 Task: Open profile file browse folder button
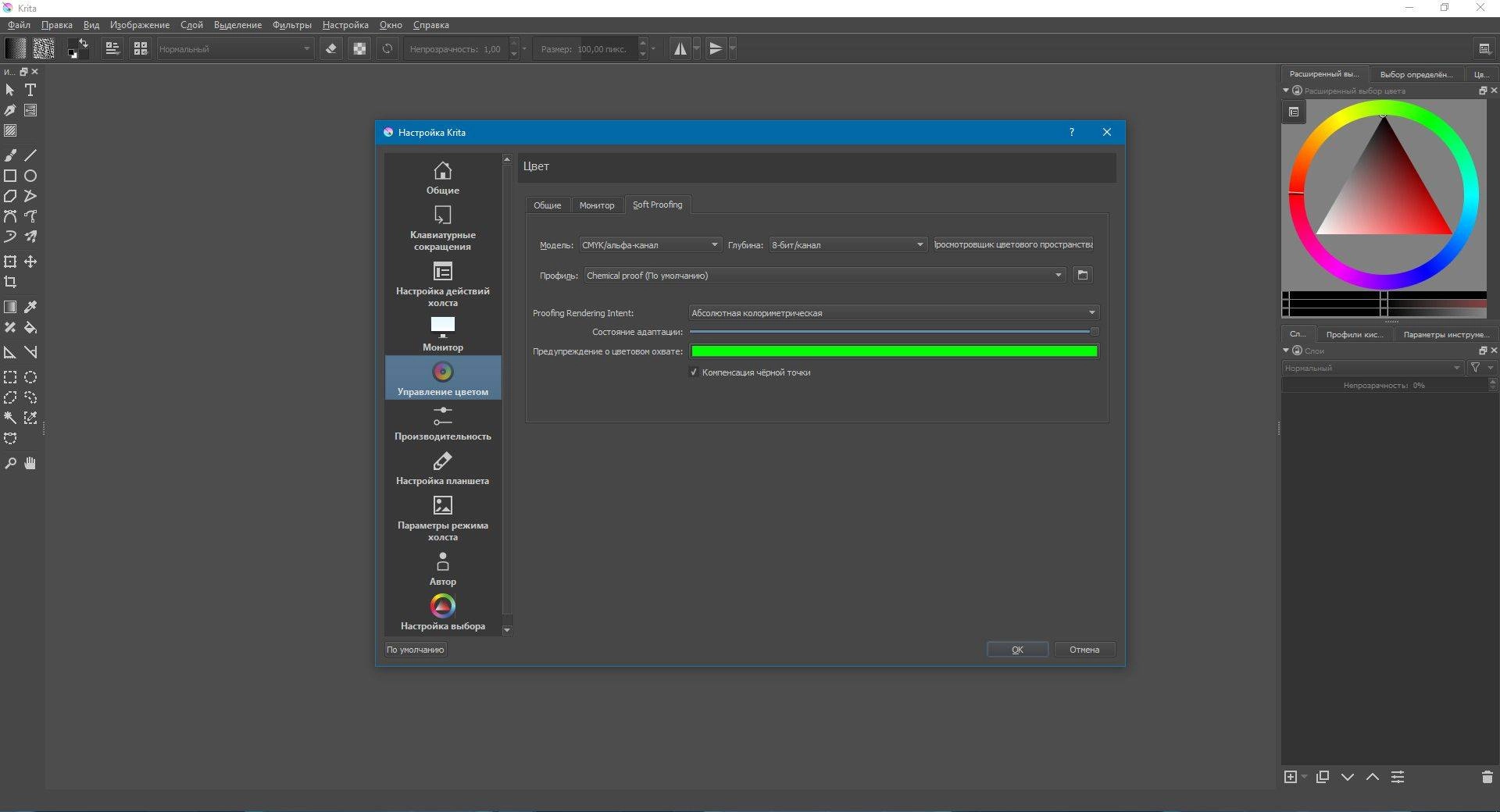tap(1082, 275)
